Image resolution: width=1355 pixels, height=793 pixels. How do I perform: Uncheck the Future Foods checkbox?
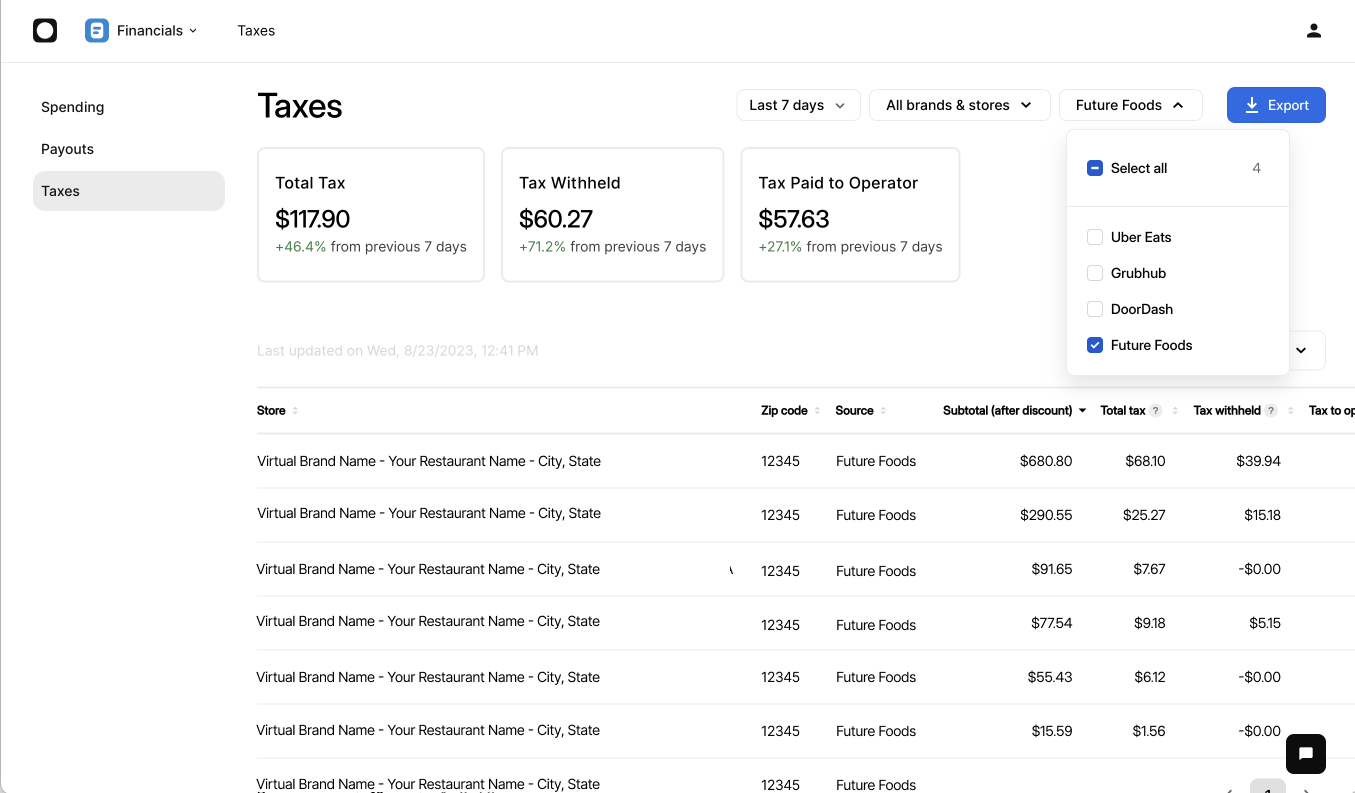click(1095, 345)
